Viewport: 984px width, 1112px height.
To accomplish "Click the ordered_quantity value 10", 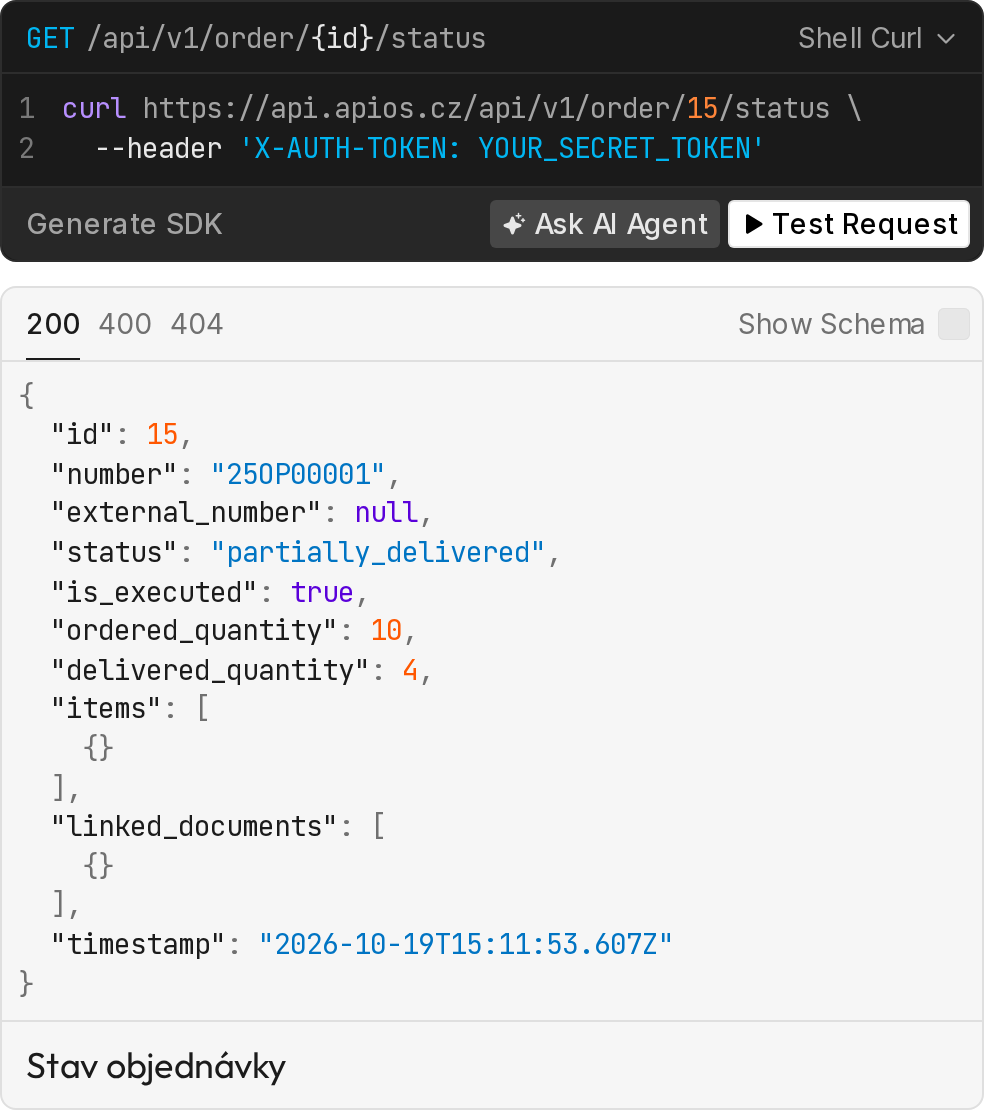I will pos(386,630).
